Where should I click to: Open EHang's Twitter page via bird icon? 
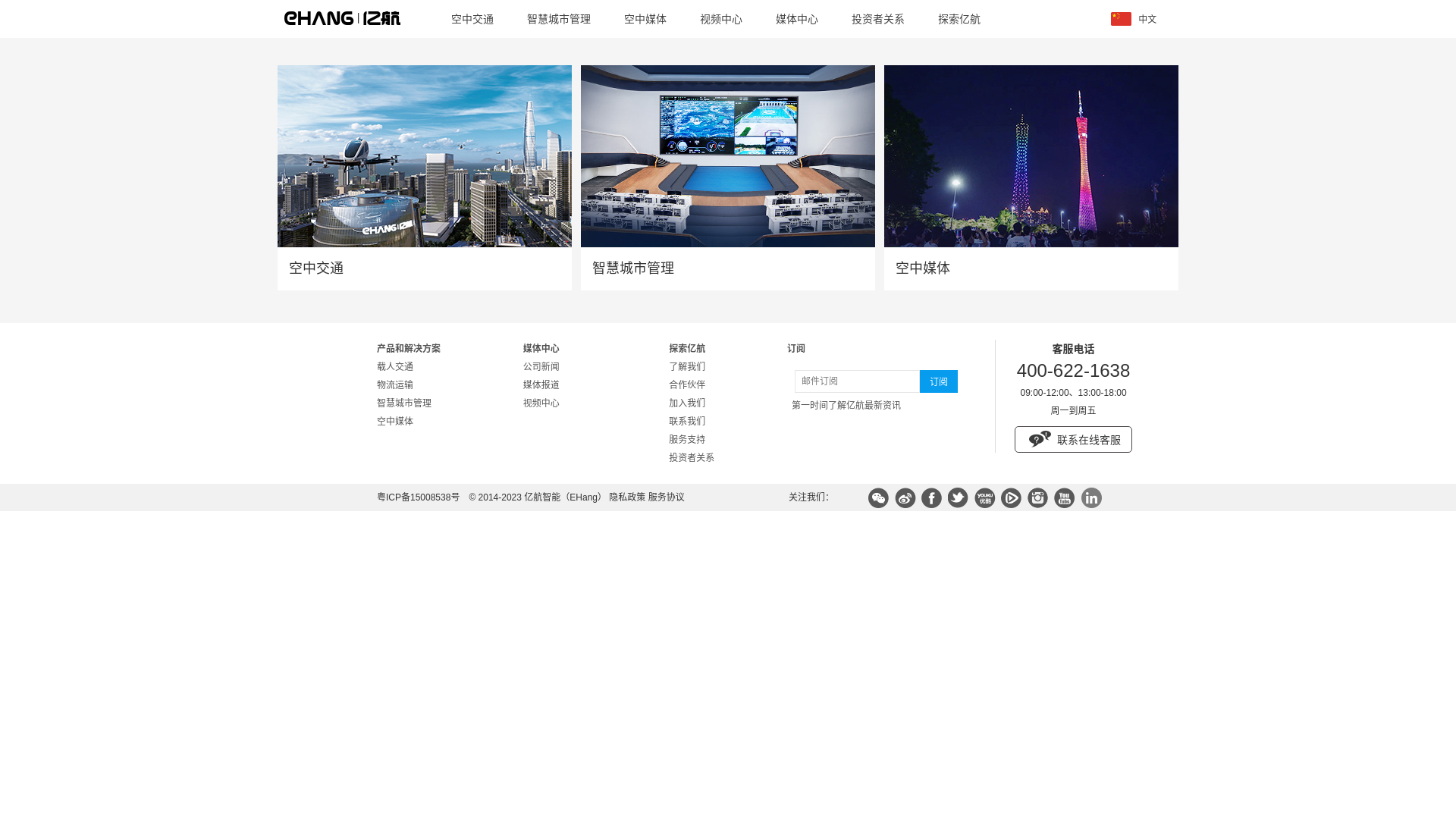[x=958, y=498]
